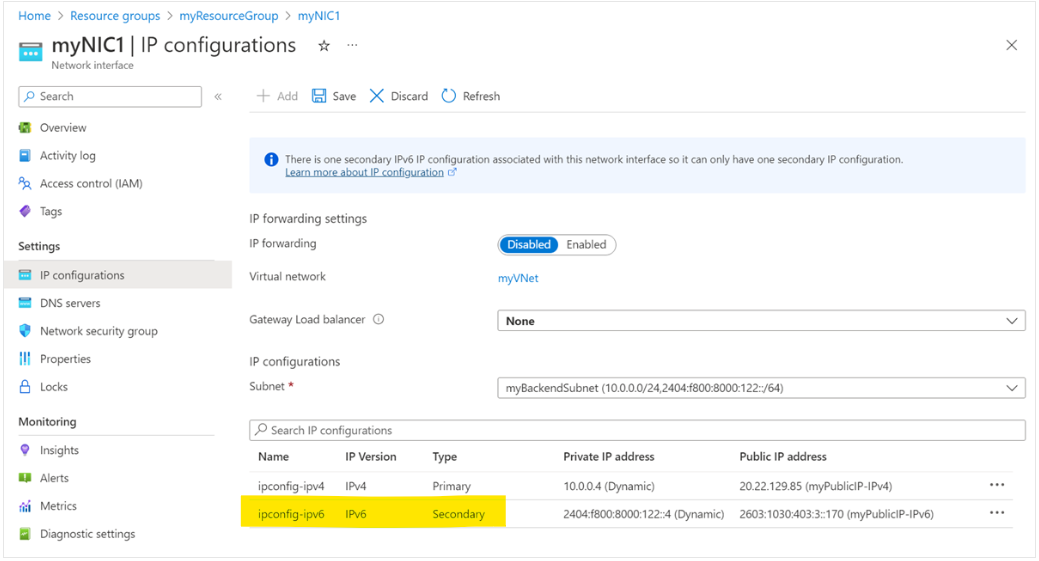1039x561 pixels.
Task: Click the 10.0.0.4 (Dynamic) cell
Action: click(x=608, y=486)
